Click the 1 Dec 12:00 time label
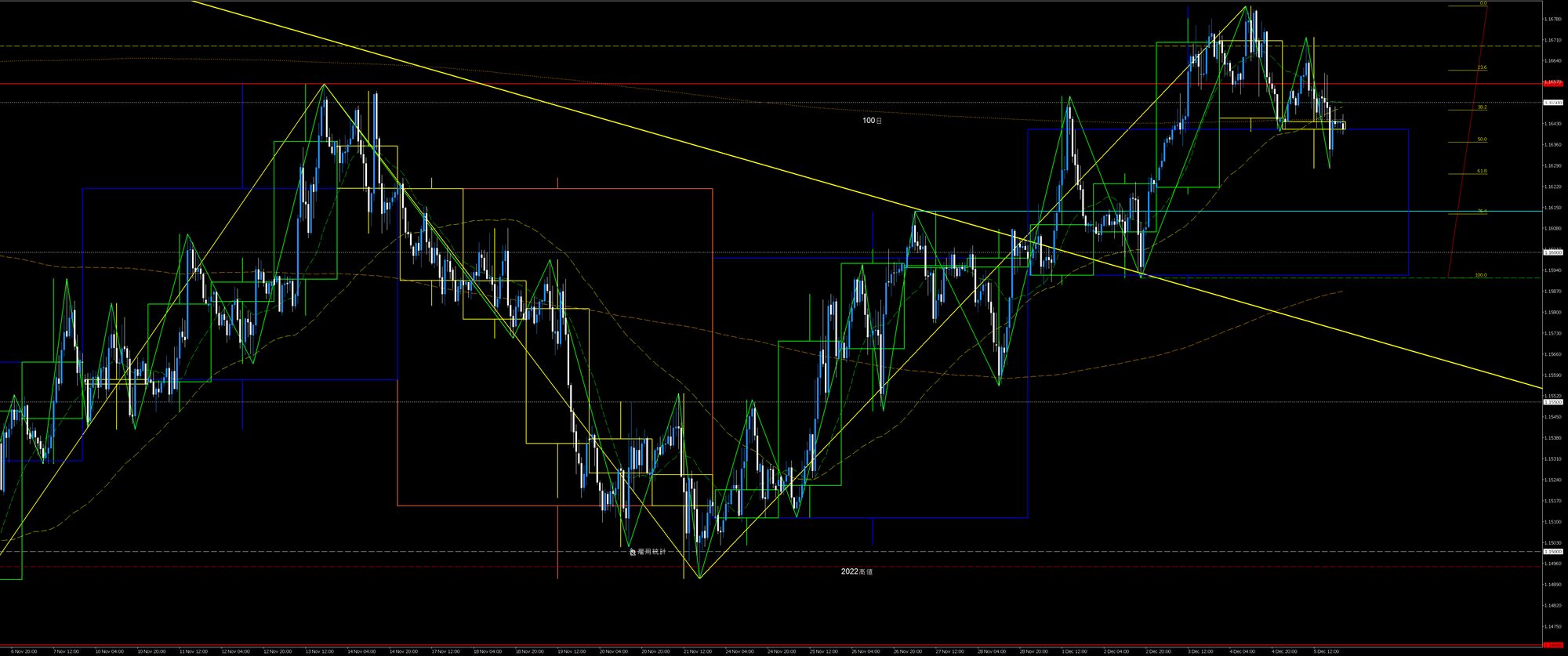1568x656 pixels. pos(1074,651)
